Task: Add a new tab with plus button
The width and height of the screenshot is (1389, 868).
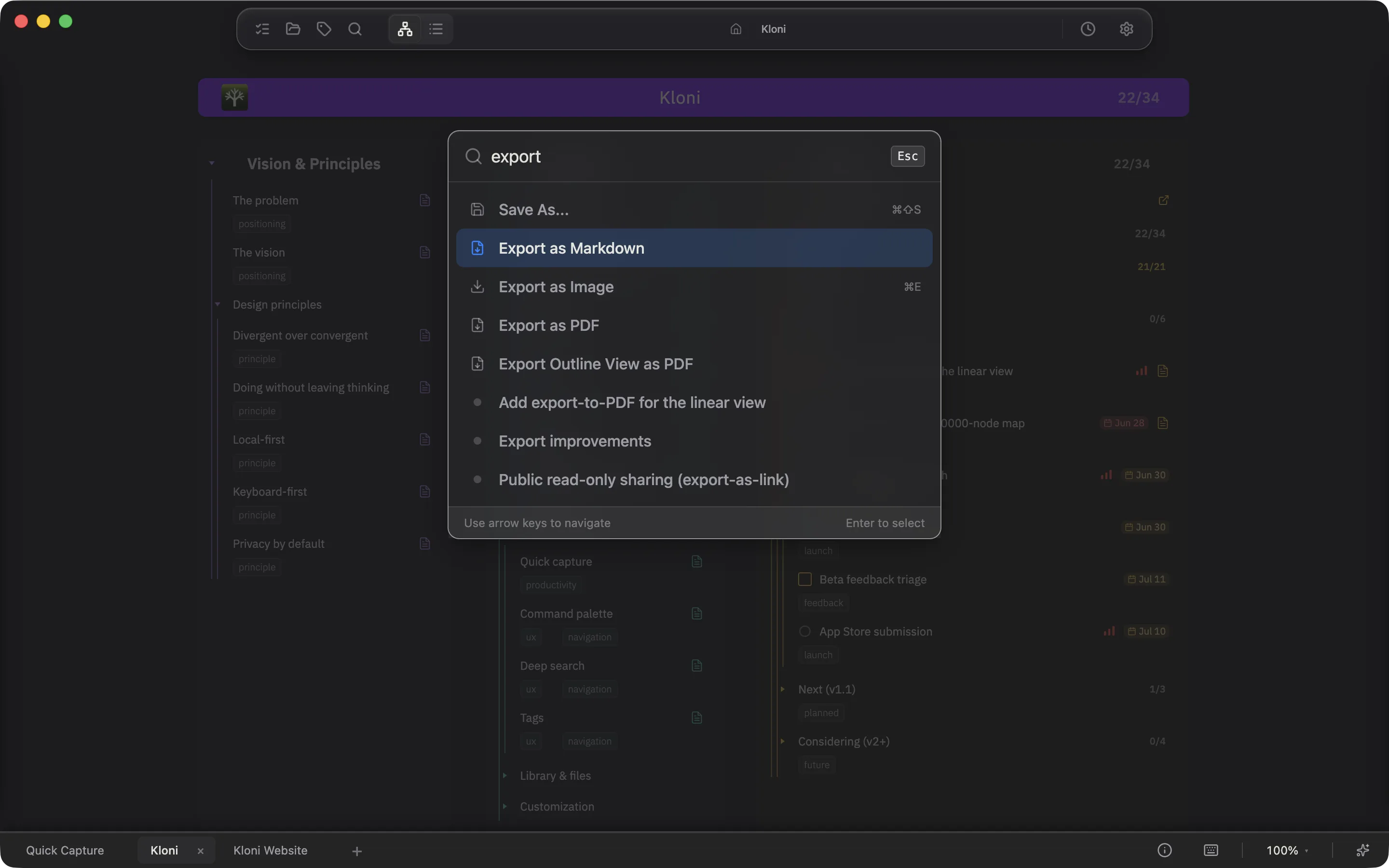Action: (357, 851)
